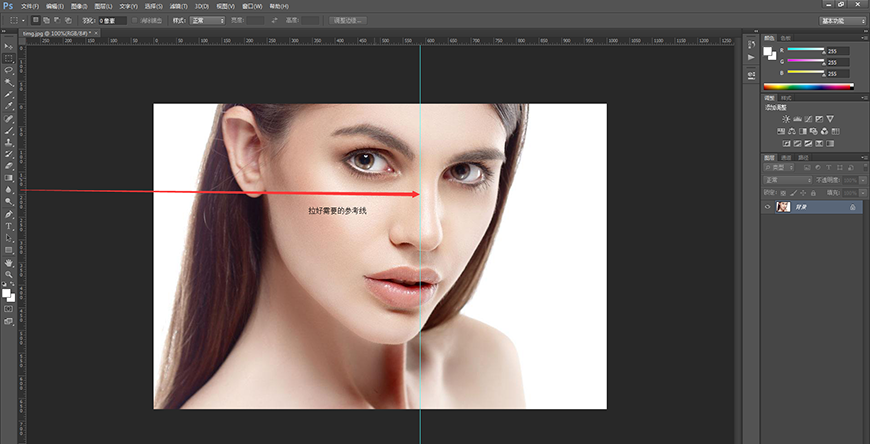Viewport: 870px width, 444px height.
Task: Click the R channel color slider
Action: (806, 50)
